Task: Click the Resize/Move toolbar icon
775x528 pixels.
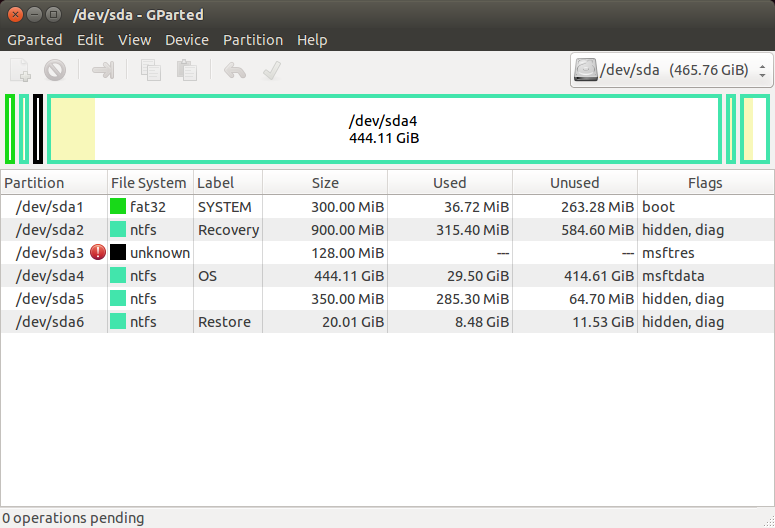Action: point(103,70)
